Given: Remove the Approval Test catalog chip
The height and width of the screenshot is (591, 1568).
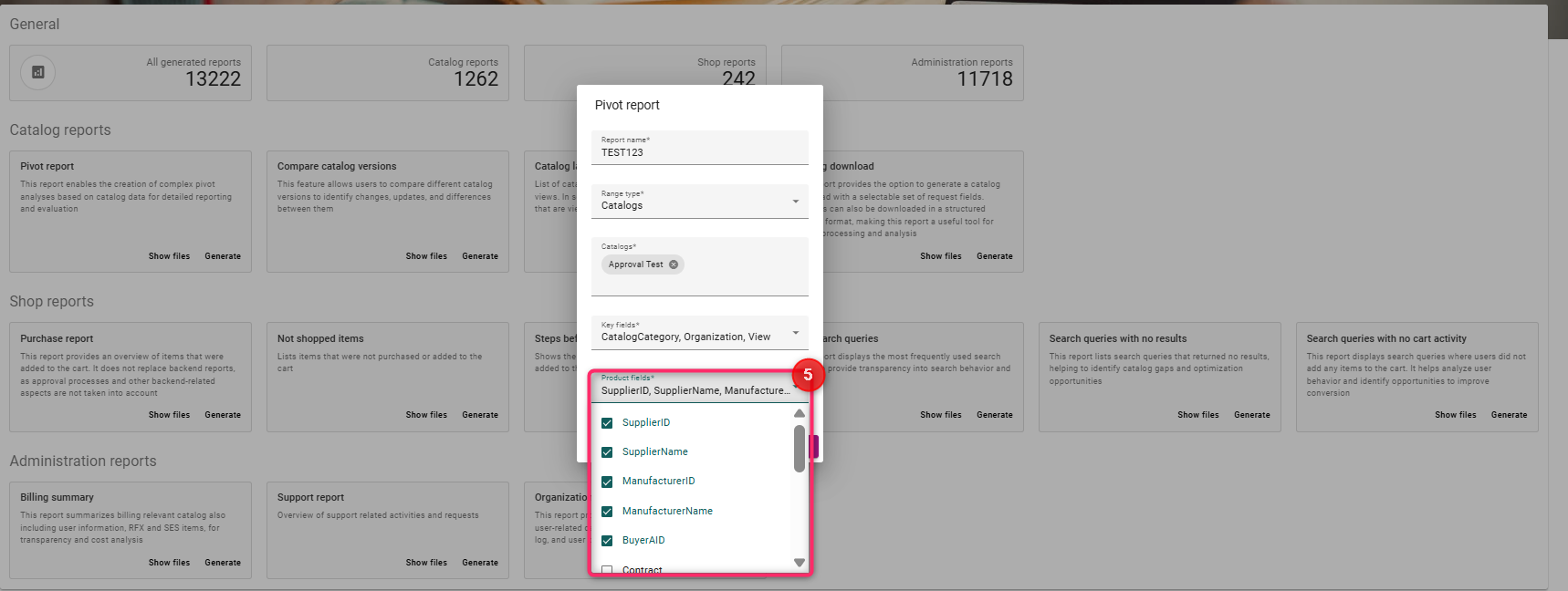Looking at the screenshot, I should (674, 264).
